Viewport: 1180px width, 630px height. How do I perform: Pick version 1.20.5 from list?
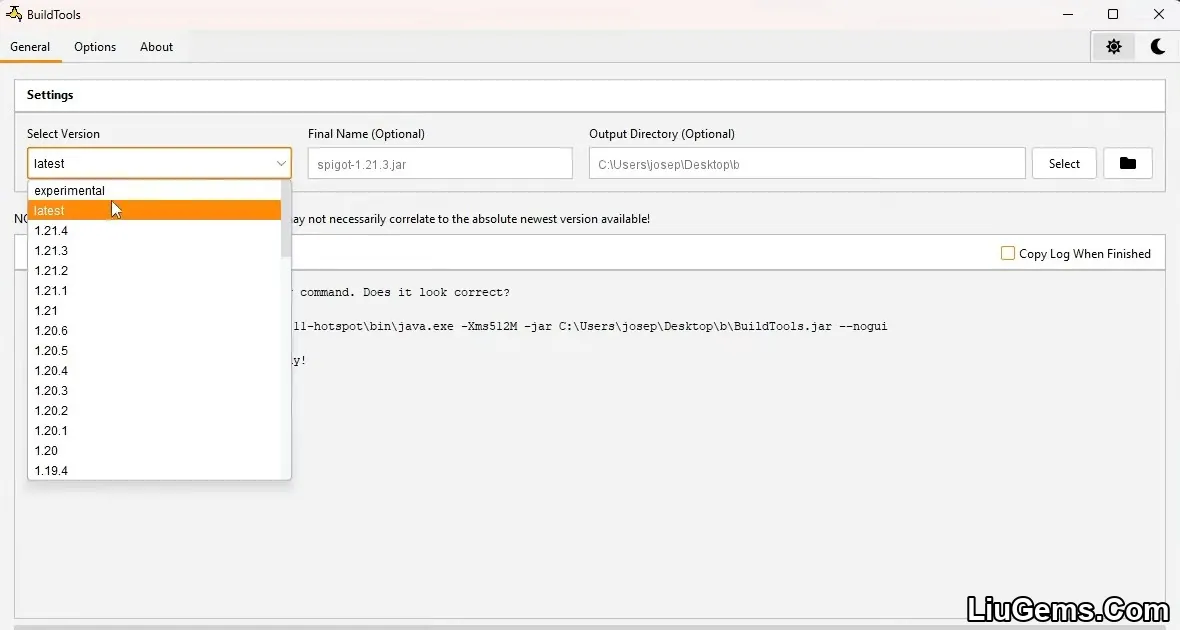(154, 351)
